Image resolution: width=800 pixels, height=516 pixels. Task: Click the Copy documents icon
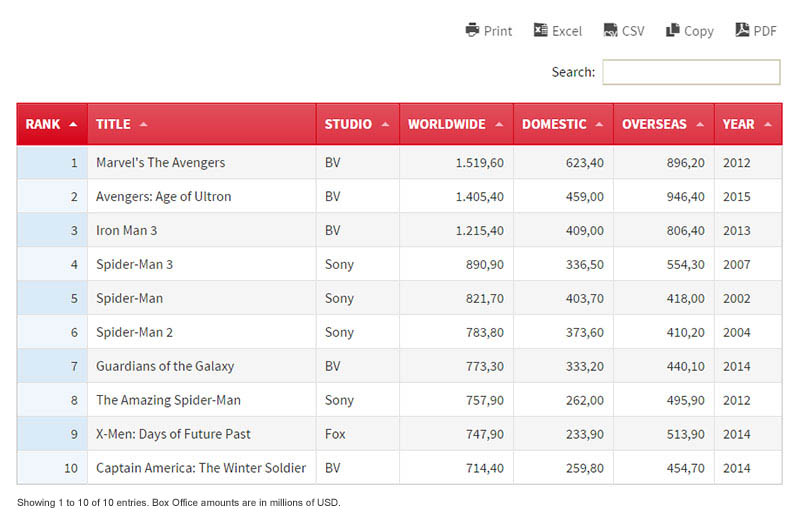[673, 30]
